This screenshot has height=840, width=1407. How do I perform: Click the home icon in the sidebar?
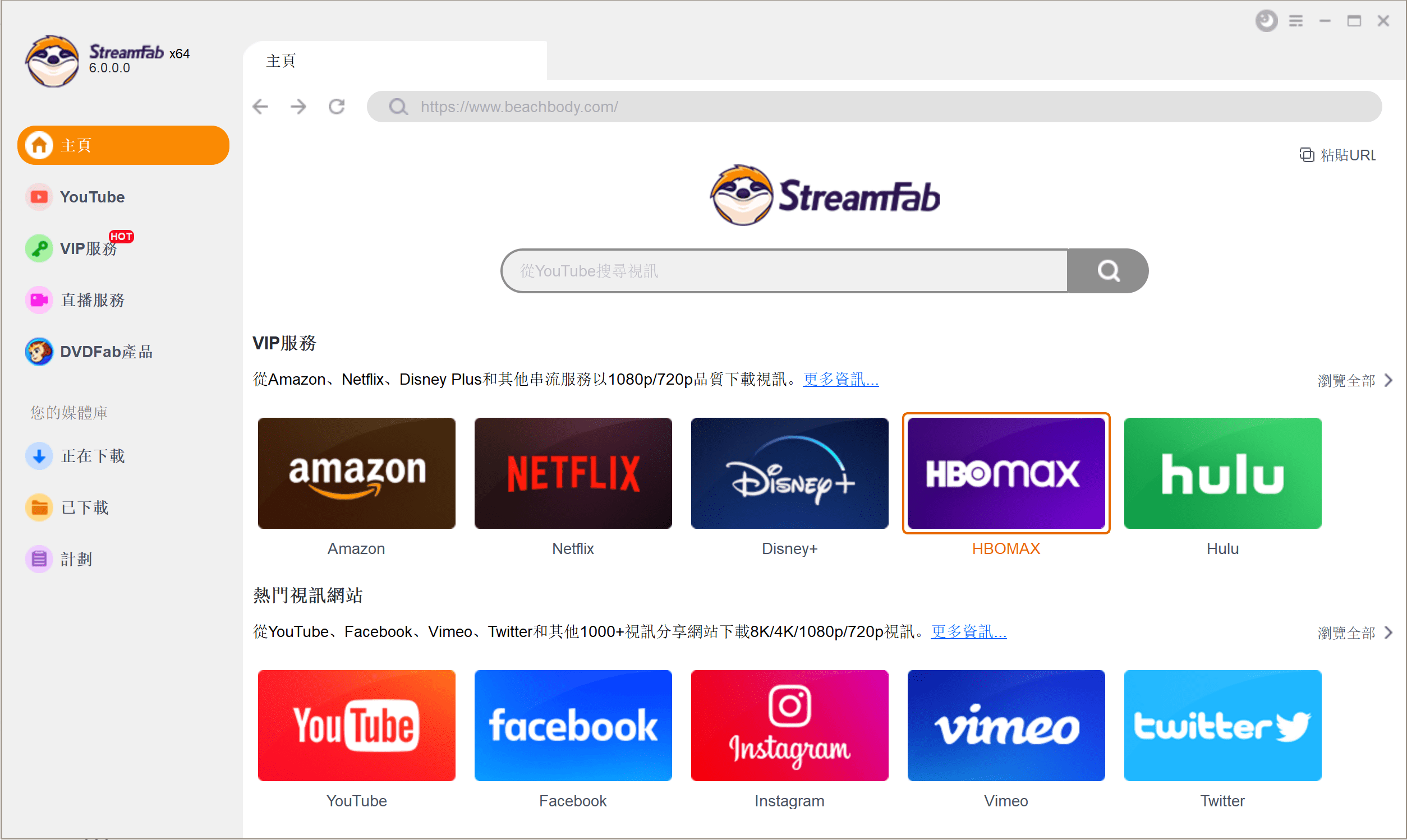pos(39,145)
